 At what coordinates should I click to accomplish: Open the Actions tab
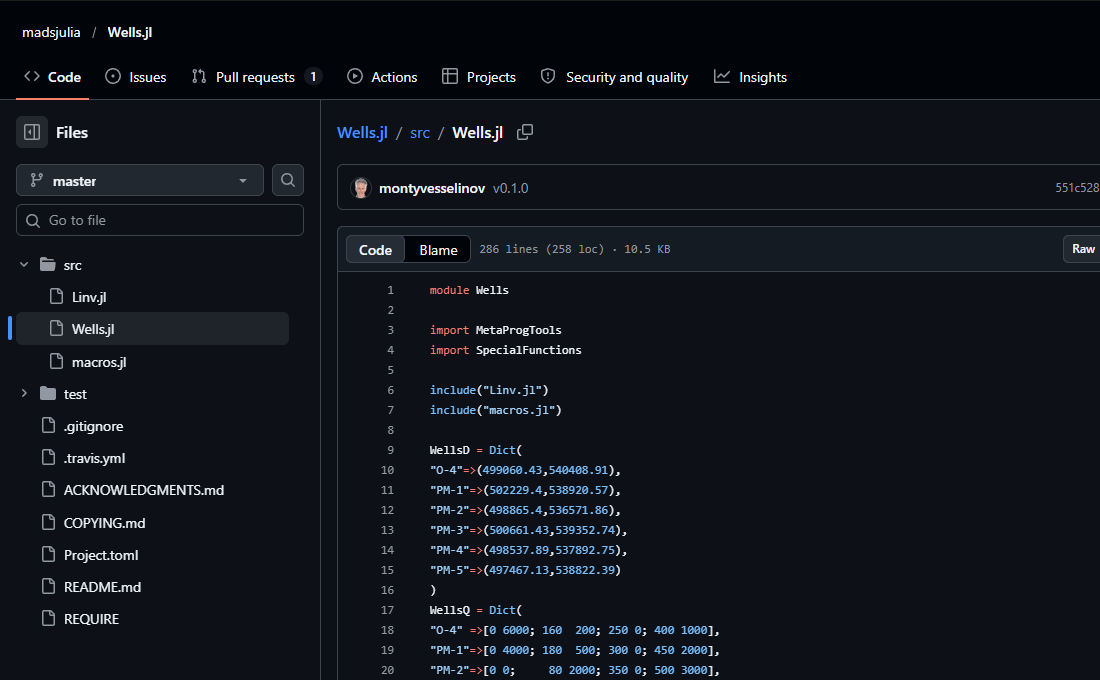[x=382, y=77]
